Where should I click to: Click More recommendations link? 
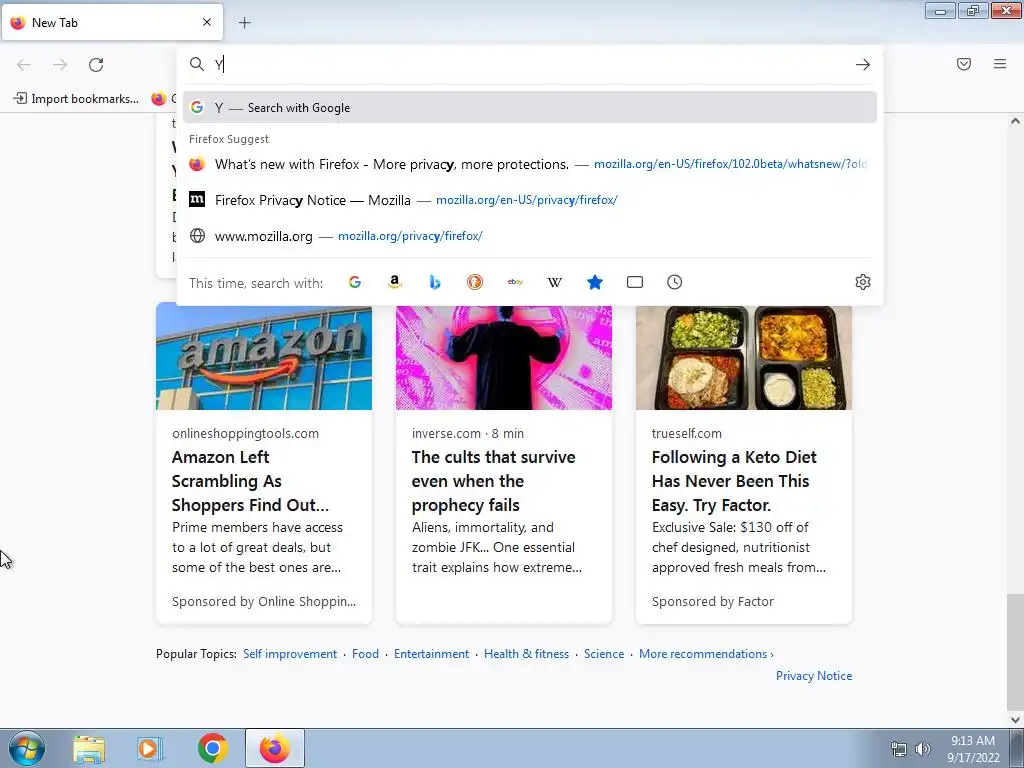coord(706,654)
